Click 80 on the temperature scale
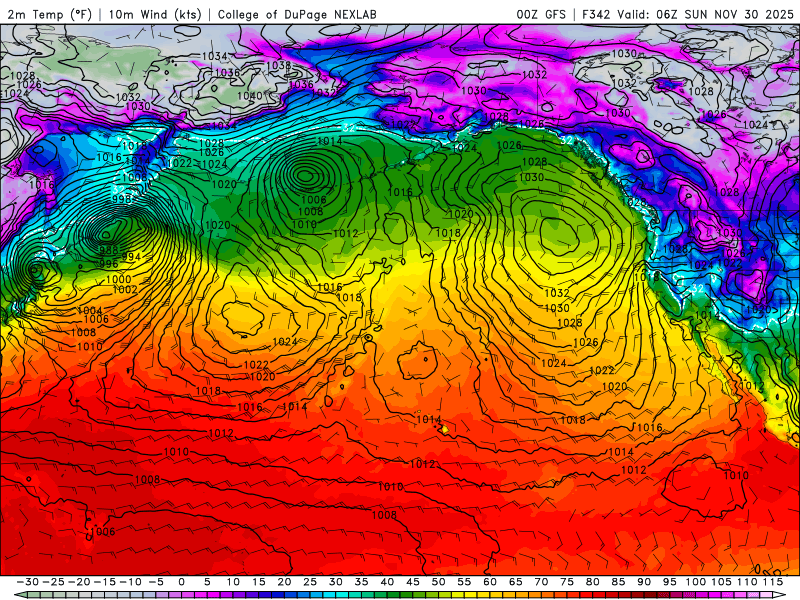 [x=593, y=582]
